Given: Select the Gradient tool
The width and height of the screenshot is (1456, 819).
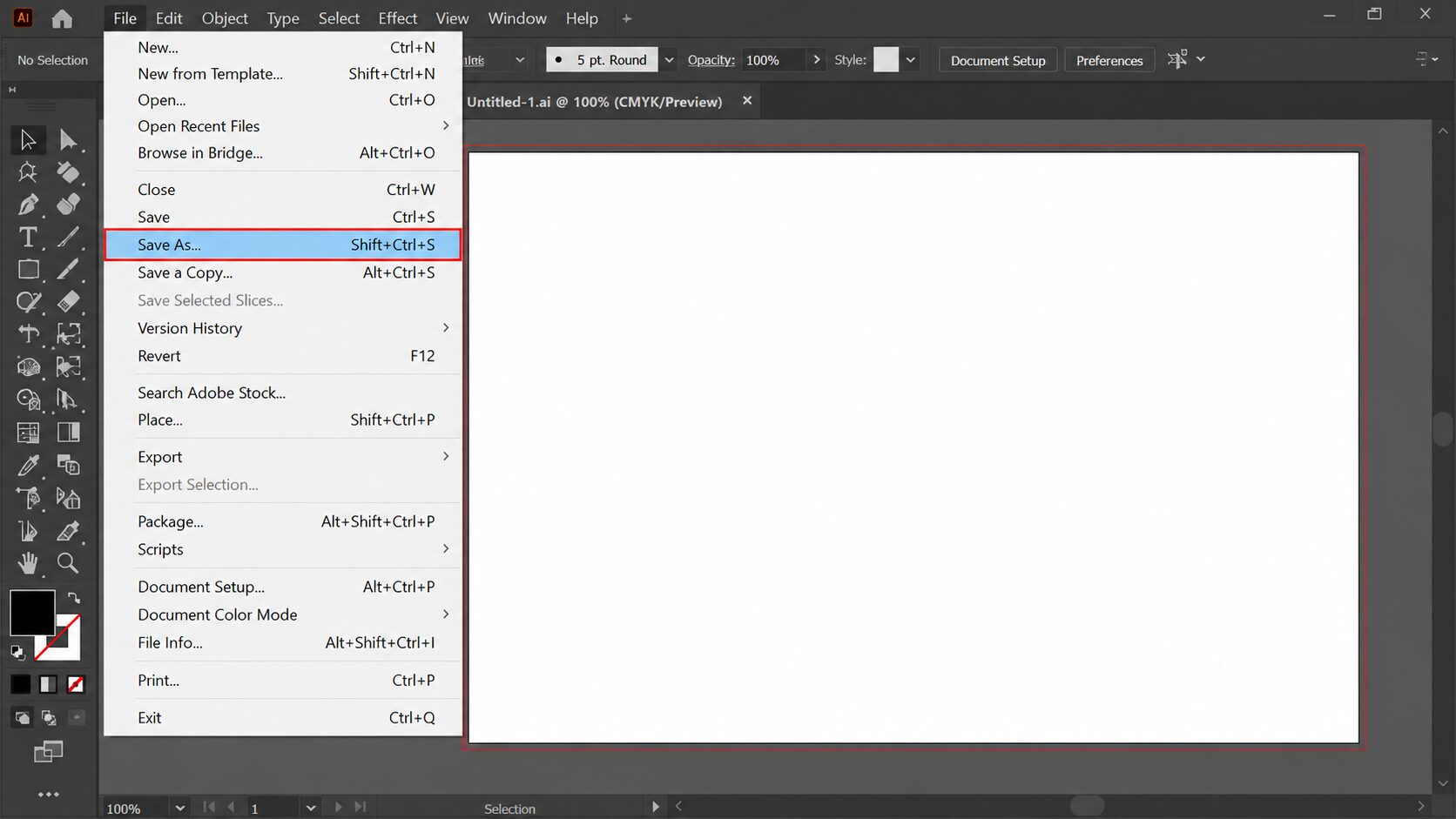Looking at the screenshot, I should click(68, 433).
